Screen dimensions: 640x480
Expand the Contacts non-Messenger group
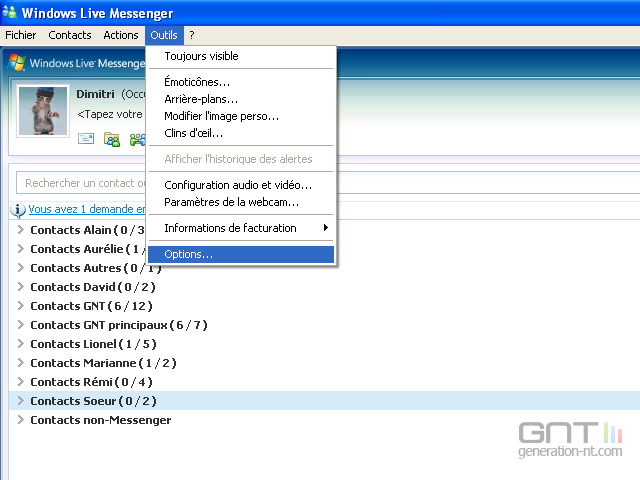click(x=20, y=420)
